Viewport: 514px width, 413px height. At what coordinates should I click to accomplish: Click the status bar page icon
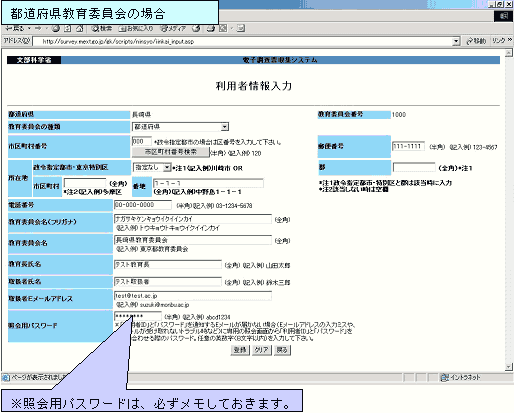point(6,378)
